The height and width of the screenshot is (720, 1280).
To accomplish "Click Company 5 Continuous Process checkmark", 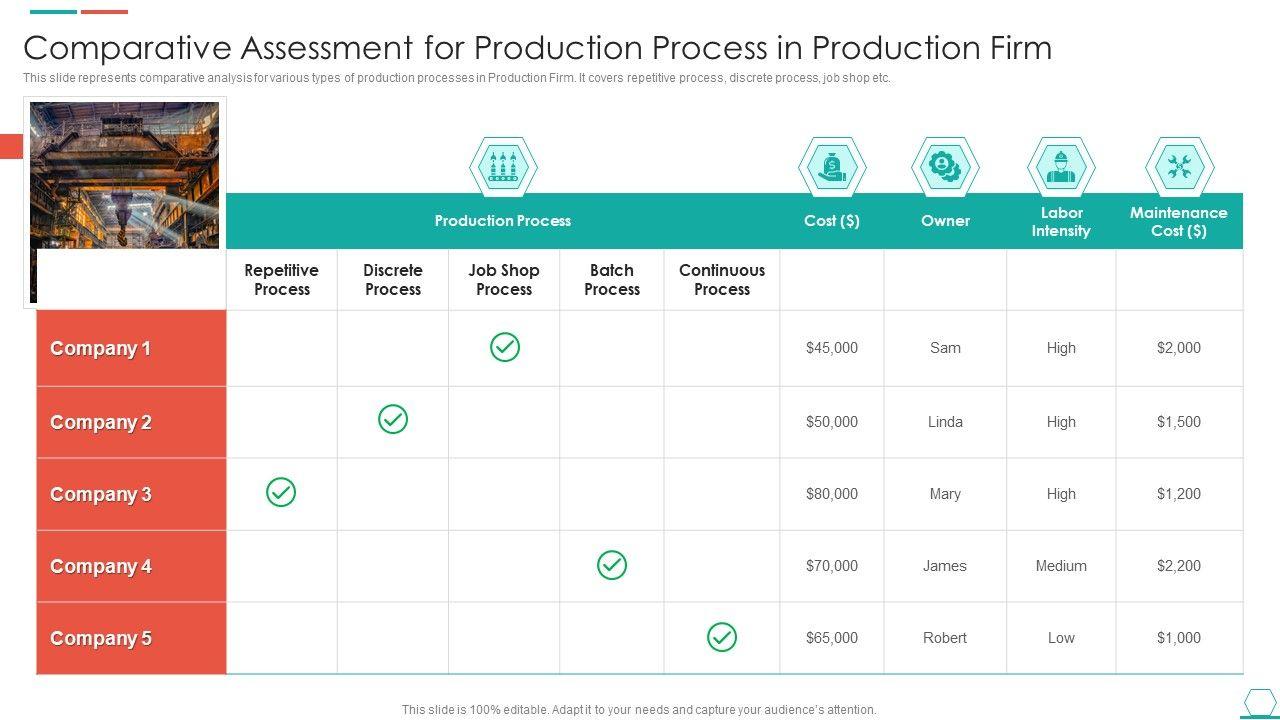I will (x=722, y=637).
